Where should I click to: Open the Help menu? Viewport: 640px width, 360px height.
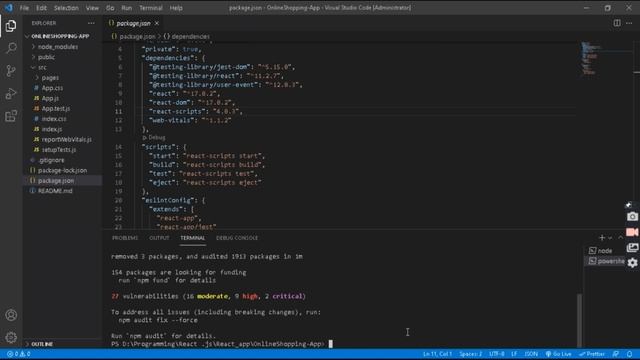pyautogui.click(x=176, y=8)
